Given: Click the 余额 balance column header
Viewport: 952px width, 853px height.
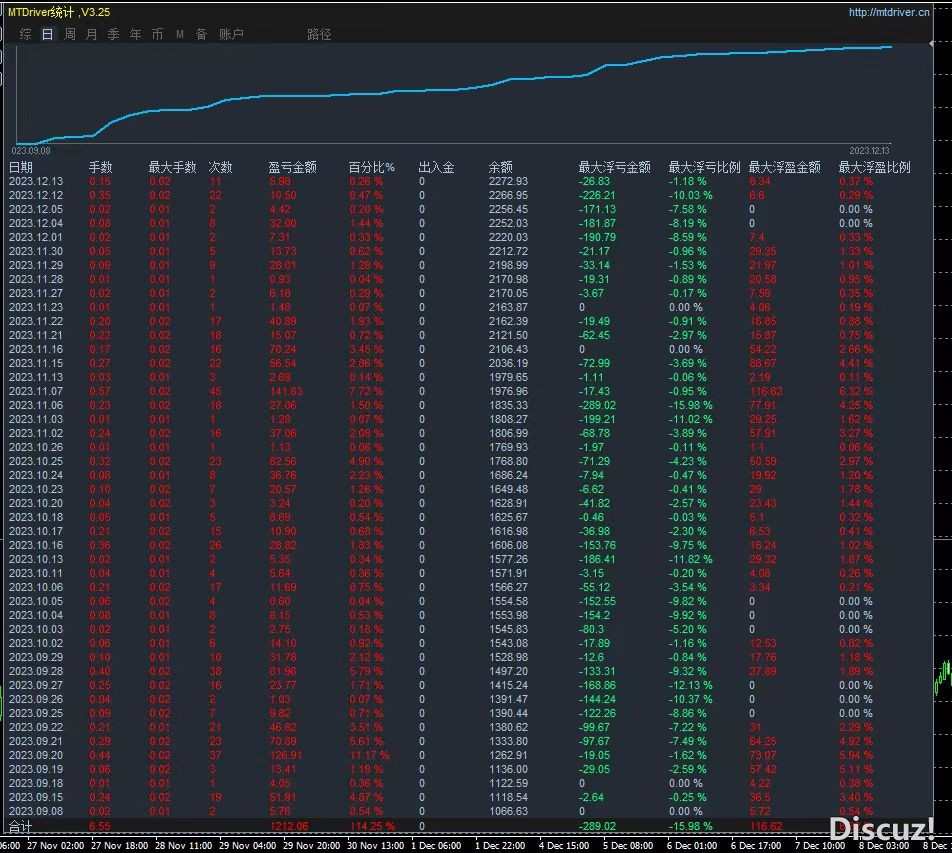Looking at the screenshot, I should [500, 167].
